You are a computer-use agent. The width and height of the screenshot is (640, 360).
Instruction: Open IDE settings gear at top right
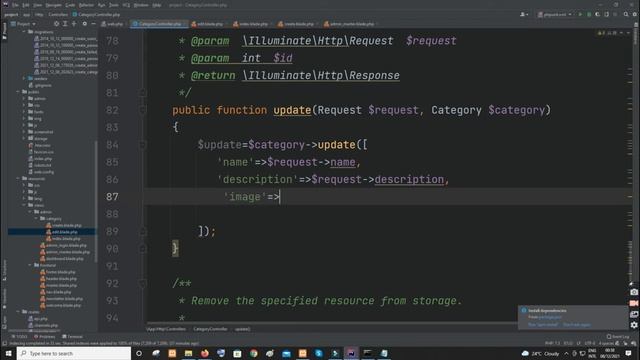point(634,14)
